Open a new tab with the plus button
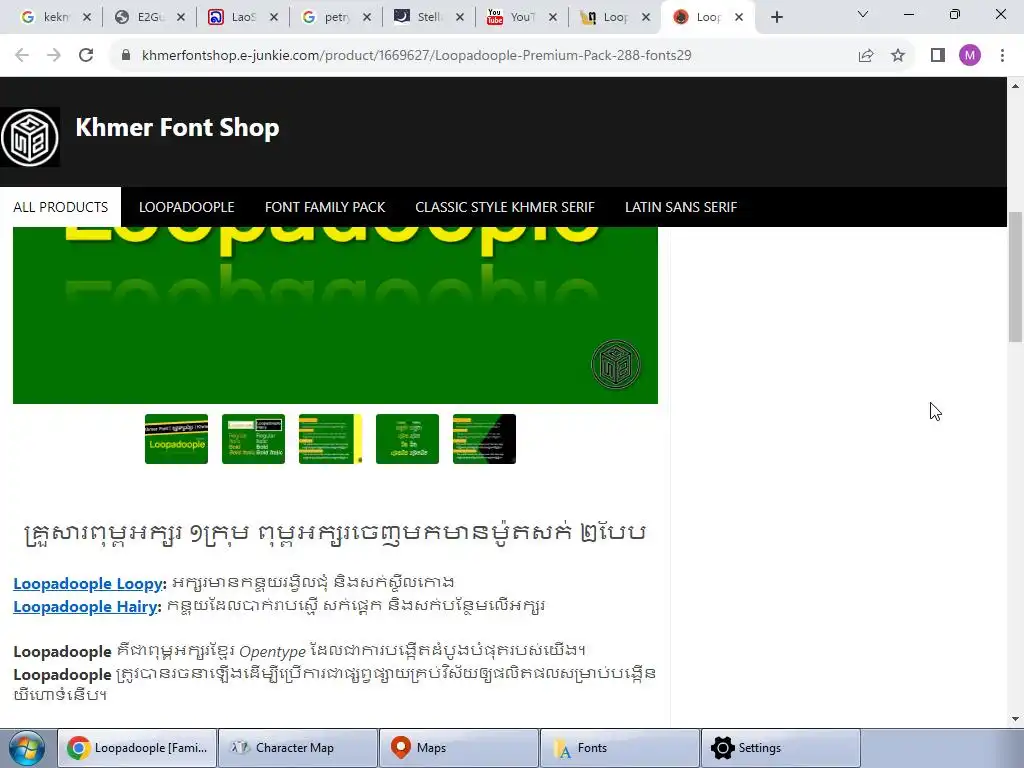 776,18
